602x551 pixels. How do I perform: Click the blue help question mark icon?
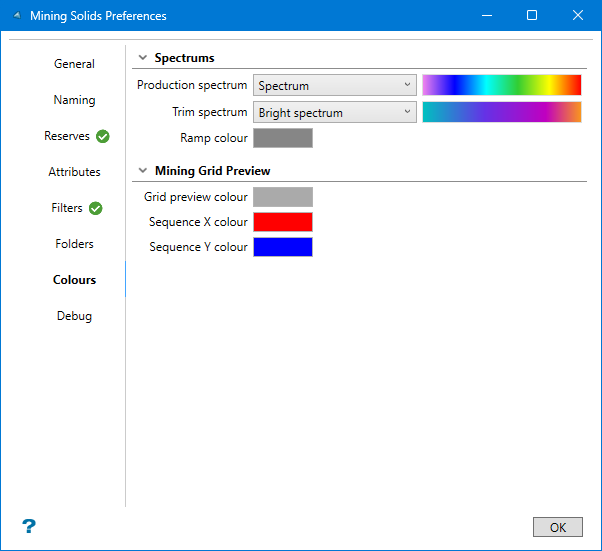(29, 526)
